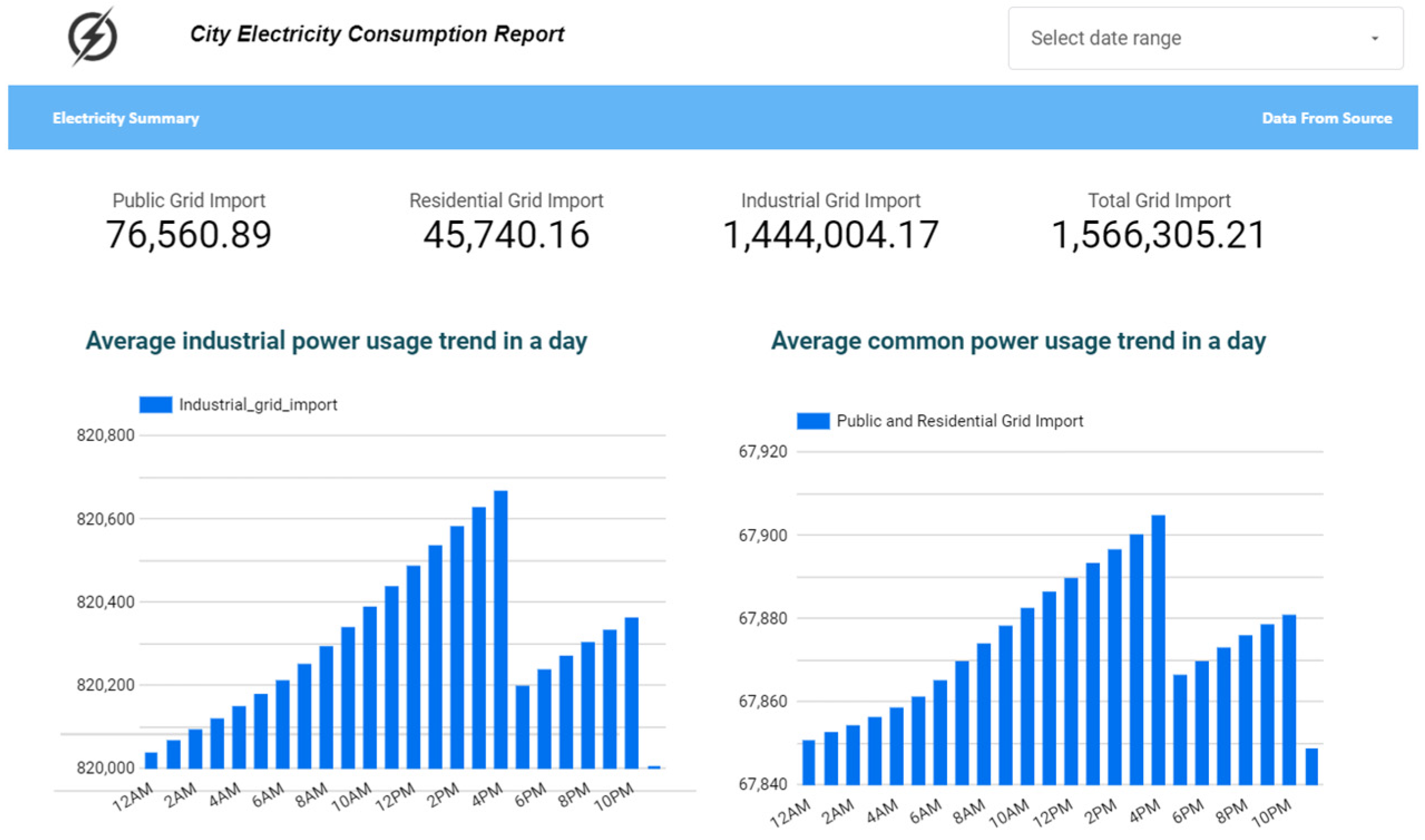Click the Industrial_grid_import legend label

pyautogui.click(x=258, y=404)
